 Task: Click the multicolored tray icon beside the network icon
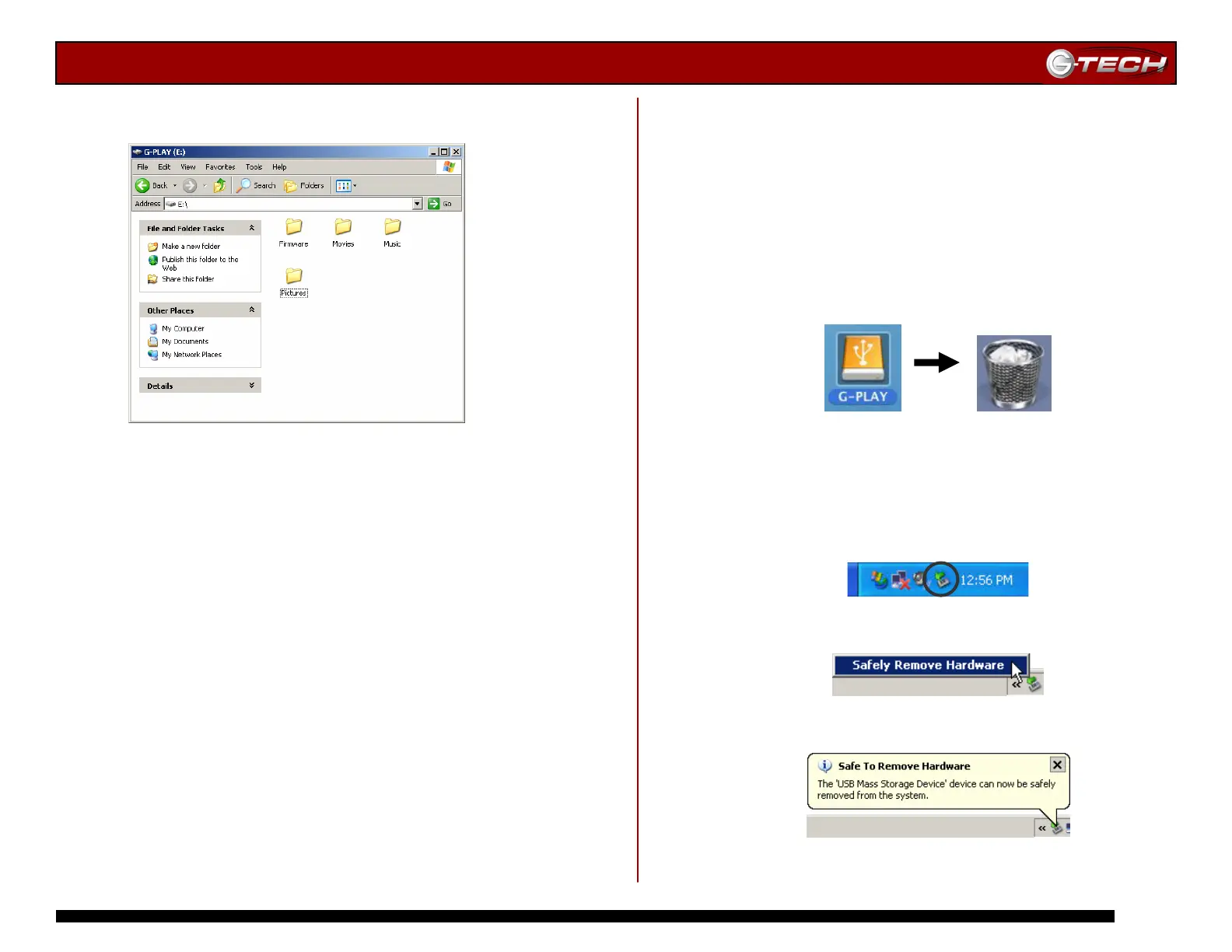880,580
